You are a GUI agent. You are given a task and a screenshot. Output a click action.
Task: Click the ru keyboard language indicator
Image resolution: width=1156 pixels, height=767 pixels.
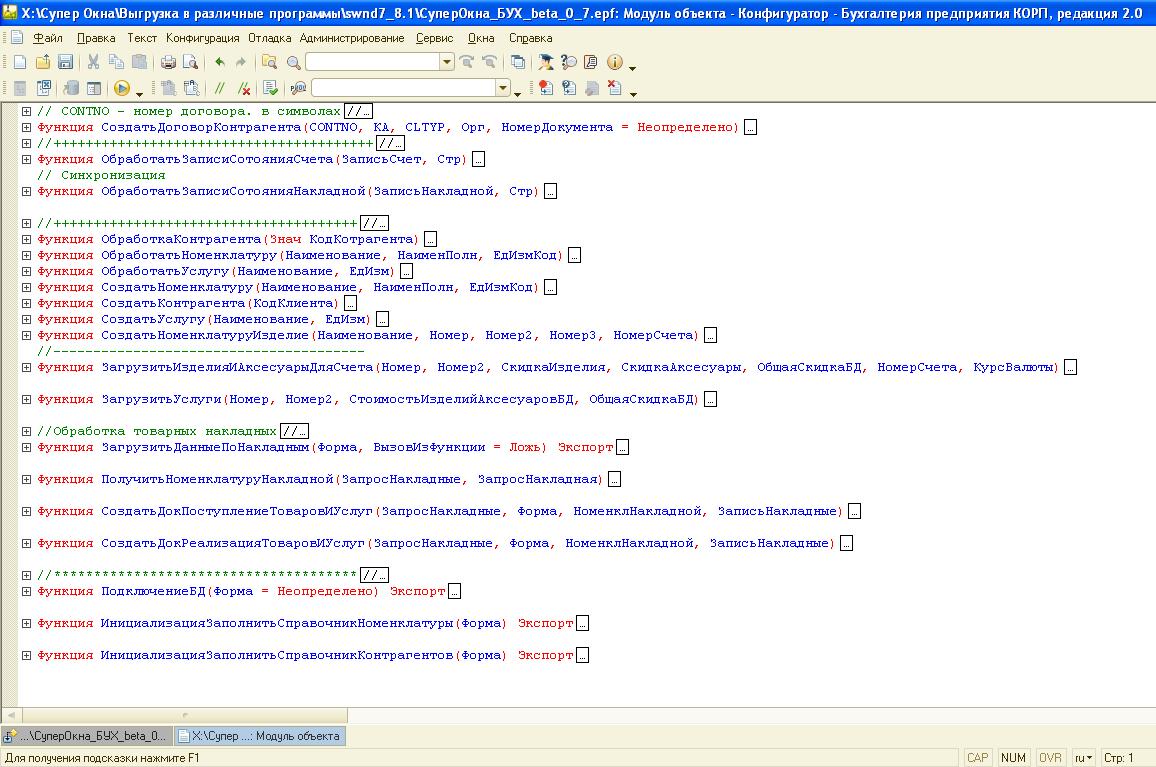tap(1083, 758)
